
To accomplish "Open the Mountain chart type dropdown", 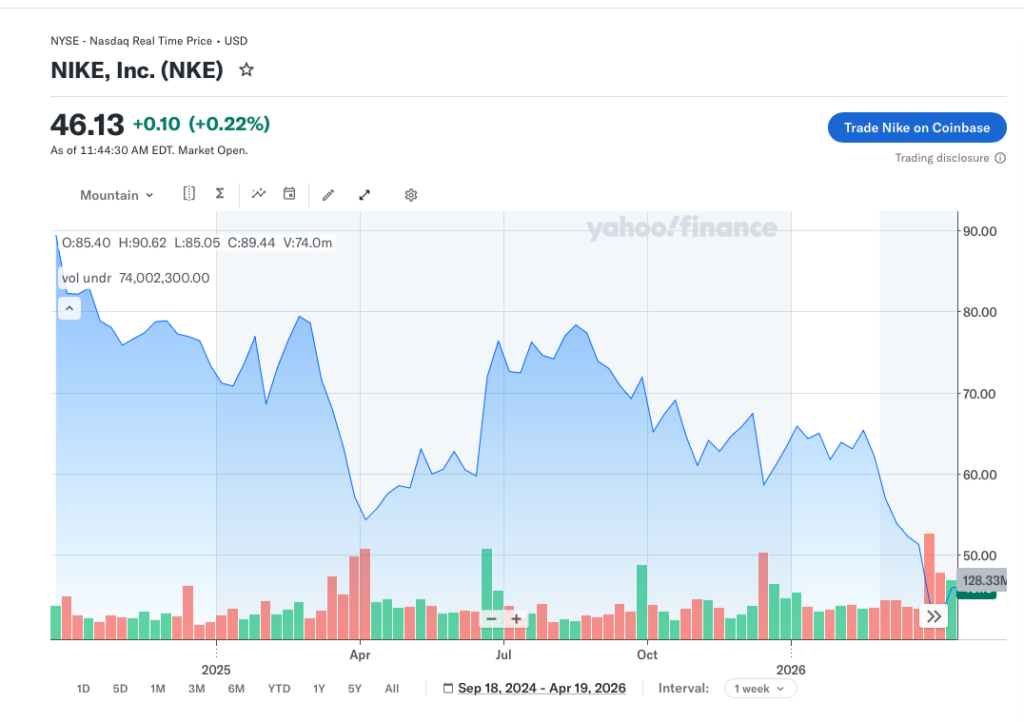I will click(x=117, y=195).
